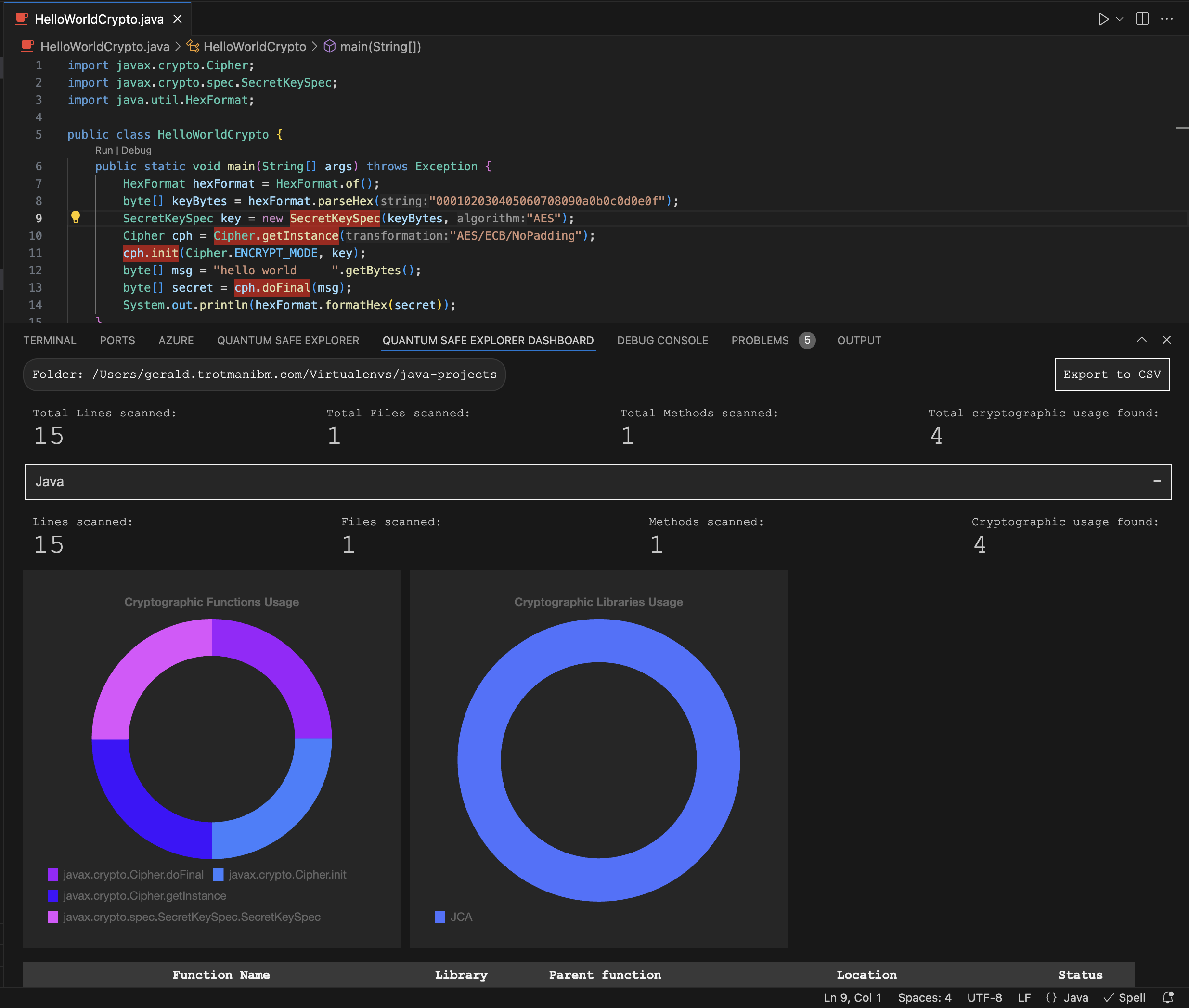Image resolution: width=1189 pixels, height=1008 pixels.
Task: Maximize panel with the chevron-up icon
Action: coord(1141,340)
